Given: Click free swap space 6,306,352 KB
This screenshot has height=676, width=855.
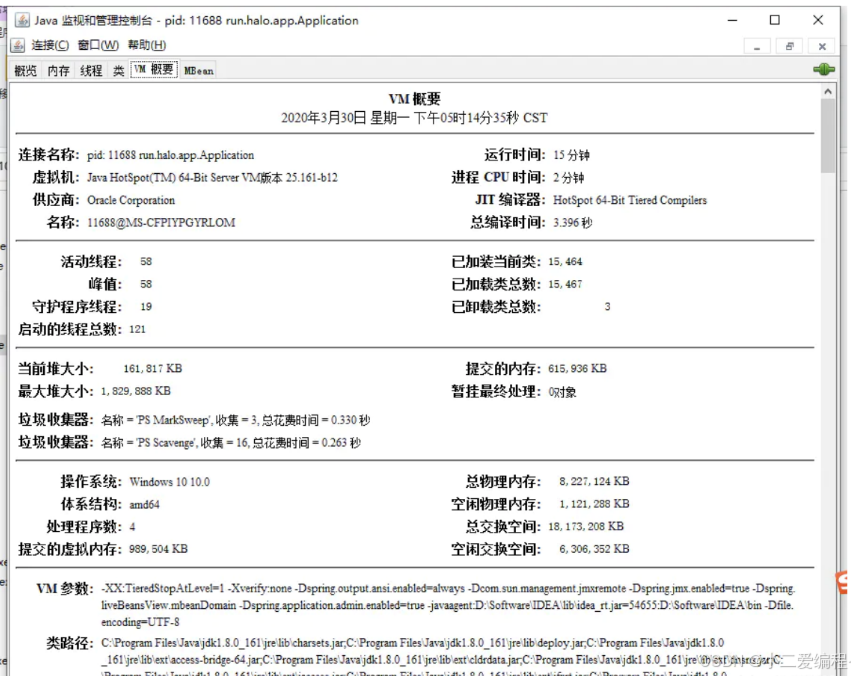Looking at the screenshot, I should click(594, 549).
